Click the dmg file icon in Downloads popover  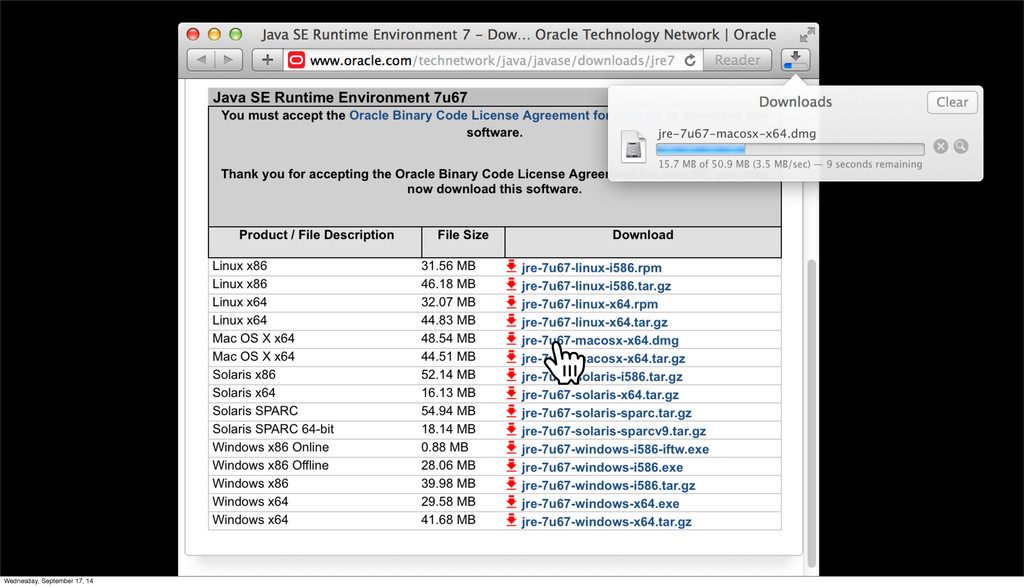[633, 146]
